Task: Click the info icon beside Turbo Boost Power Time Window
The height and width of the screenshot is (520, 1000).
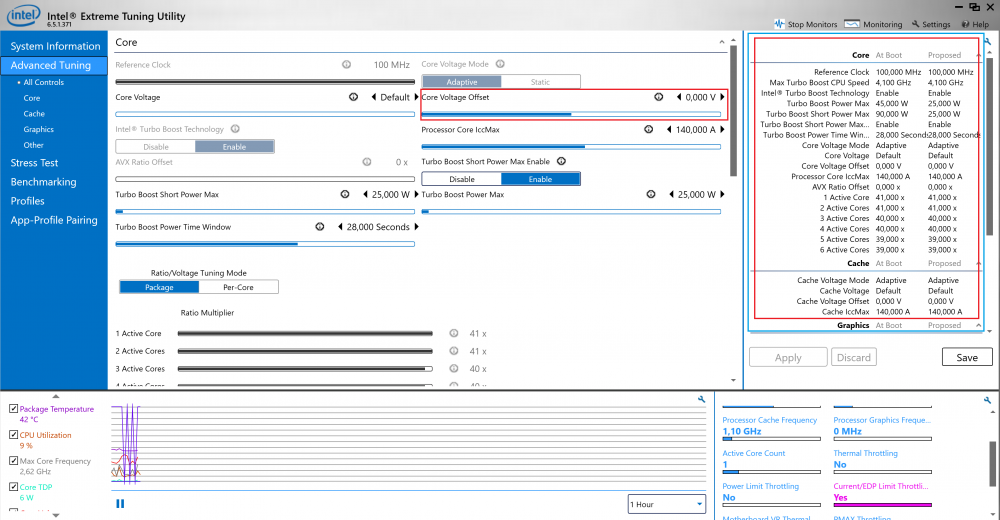Action: [319, 227]
